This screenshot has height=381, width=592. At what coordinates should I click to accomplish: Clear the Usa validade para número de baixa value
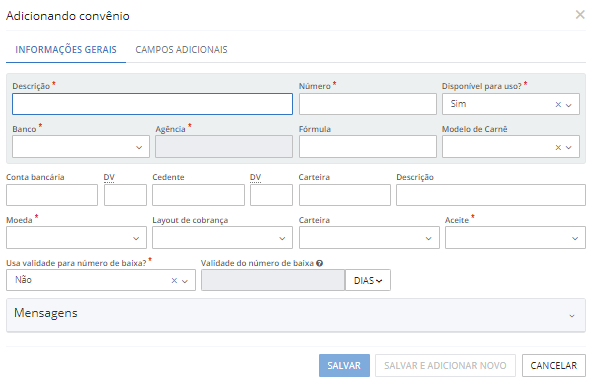174,281
